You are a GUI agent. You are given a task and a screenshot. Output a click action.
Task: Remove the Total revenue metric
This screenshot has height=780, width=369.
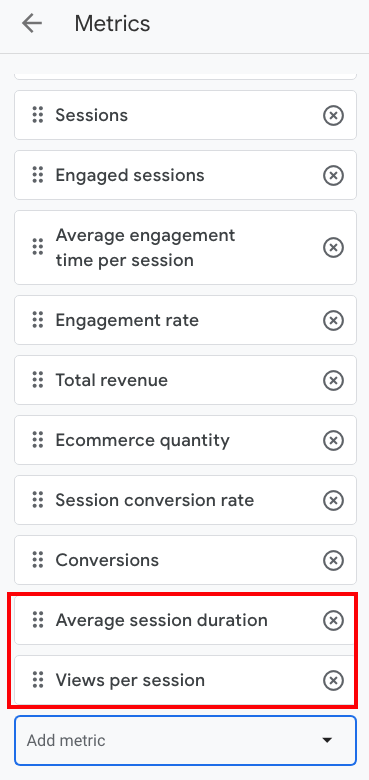pyautogui.click(x=333, y=381)
